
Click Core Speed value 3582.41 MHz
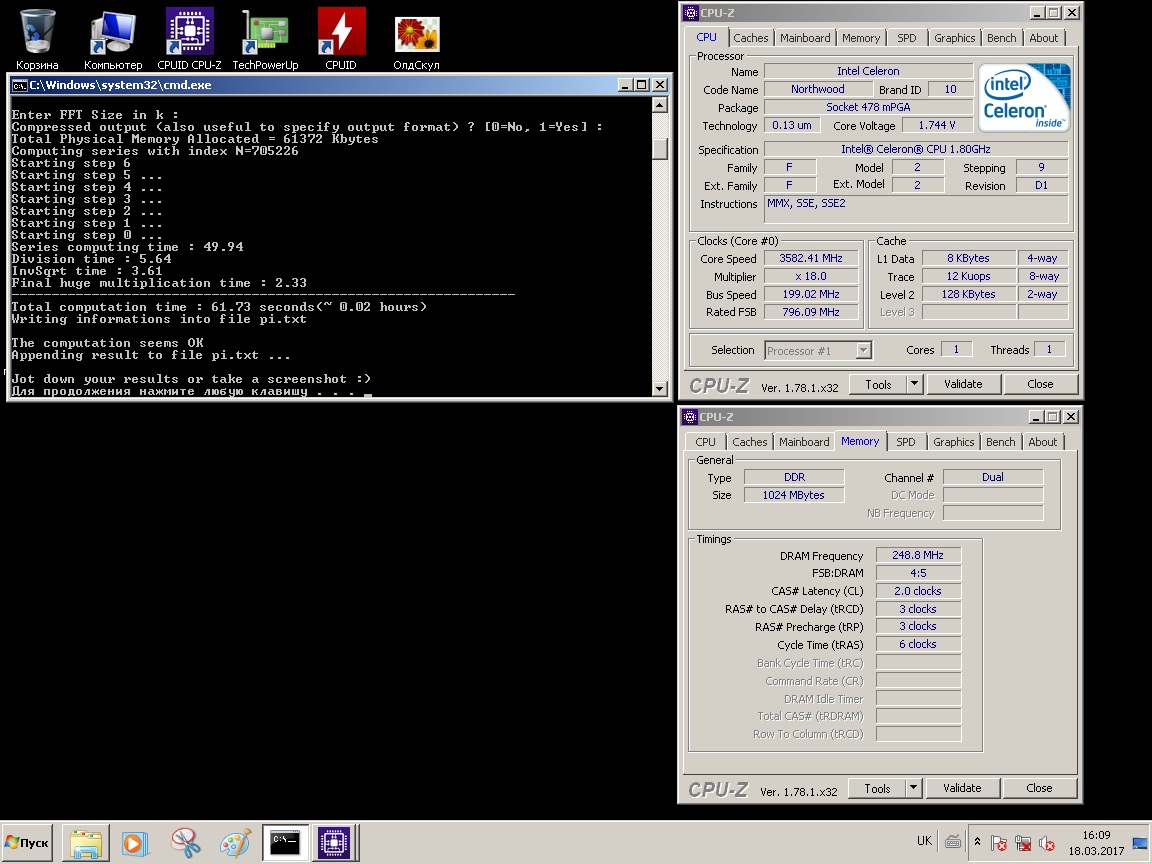tap(811, 259)
